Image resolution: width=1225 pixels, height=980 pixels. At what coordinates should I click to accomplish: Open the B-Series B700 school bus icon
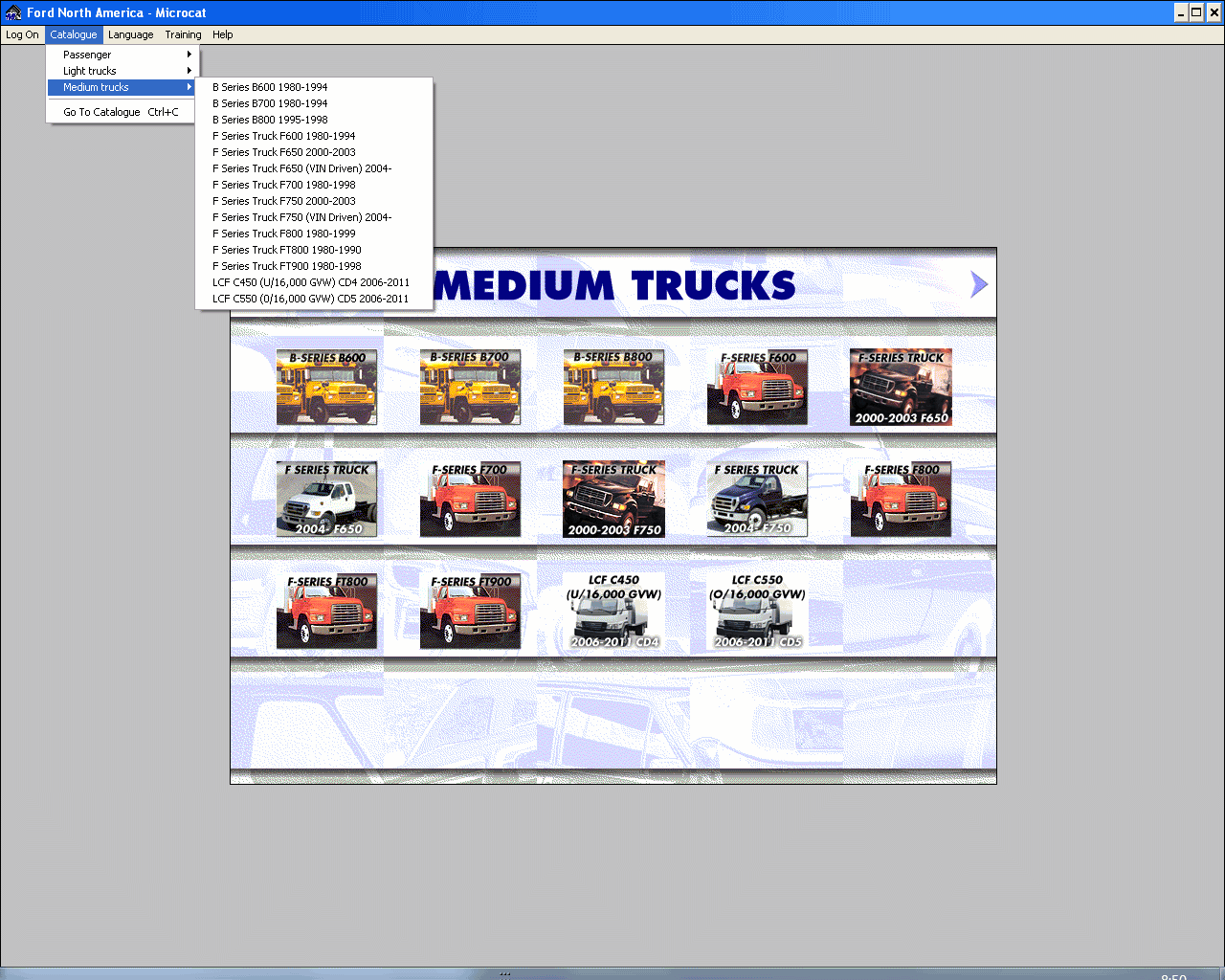pyautogui.click(x=470, y=387)
